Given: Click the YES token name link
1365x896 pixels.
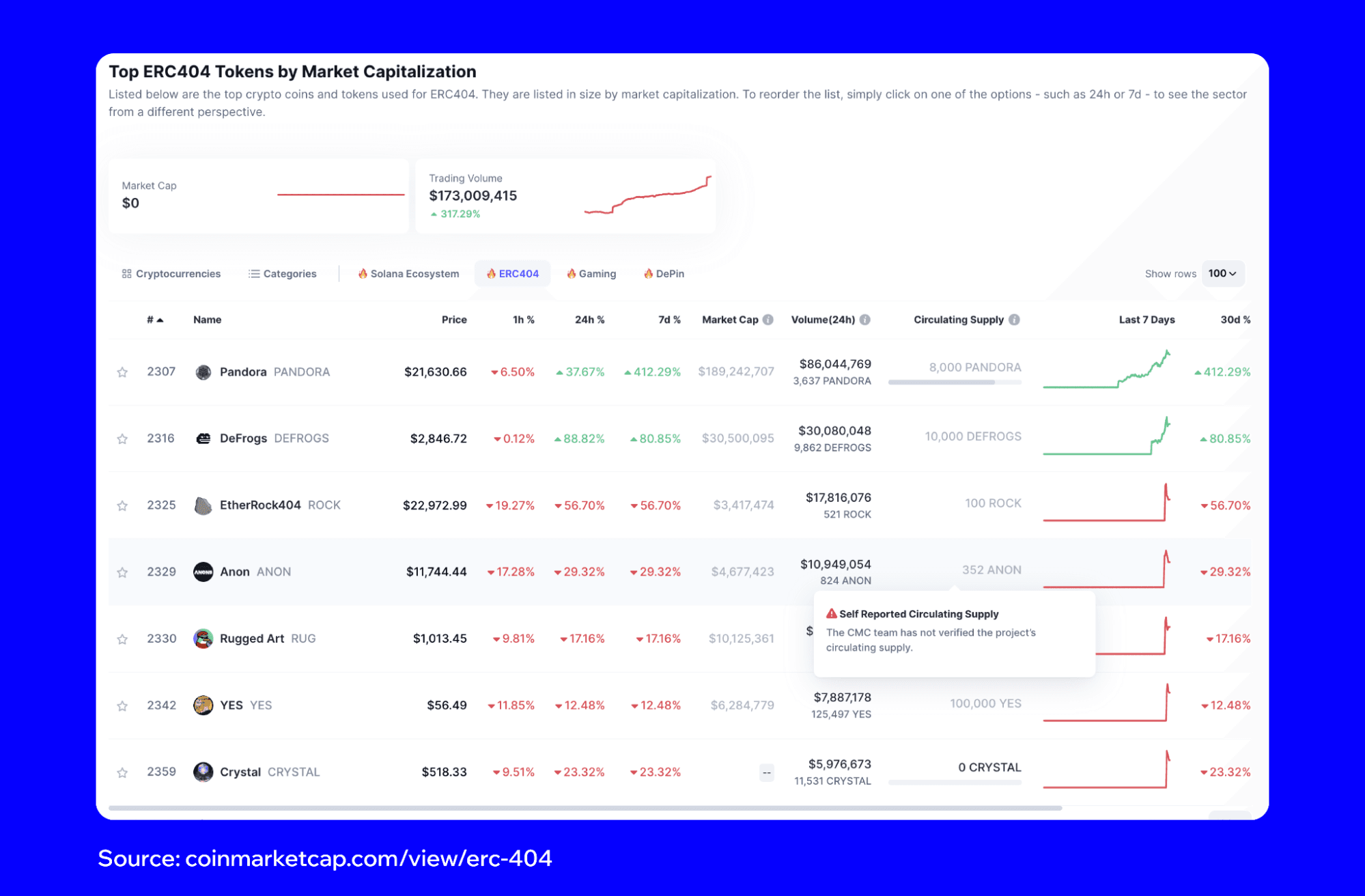Looking at the screenshot, I should point(231,705).
